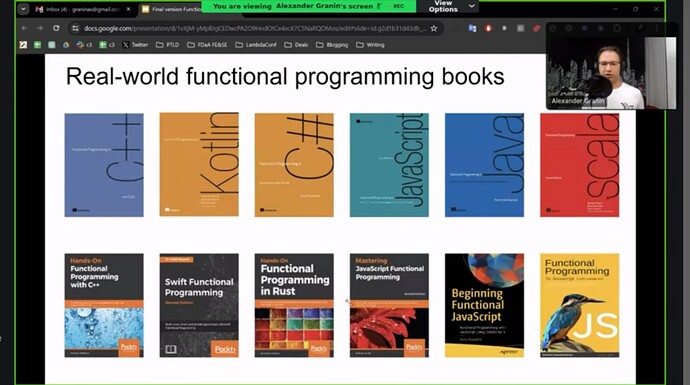Open the Google Translate extension icon
Image resolution: width=690 pixels, height=385 pixels.
[x=472, y=28]
